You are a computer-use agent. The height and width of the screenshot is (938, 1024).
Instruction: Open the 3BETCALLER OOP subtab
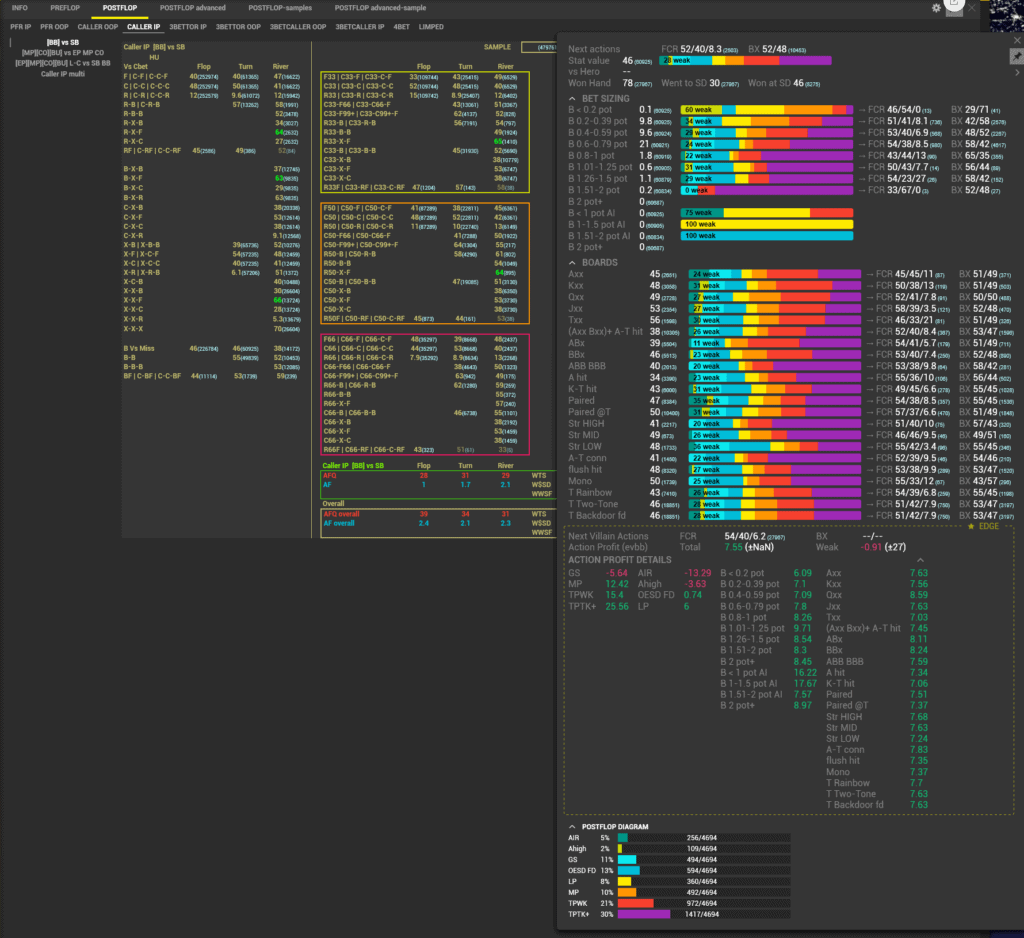[x=298, y=27]
